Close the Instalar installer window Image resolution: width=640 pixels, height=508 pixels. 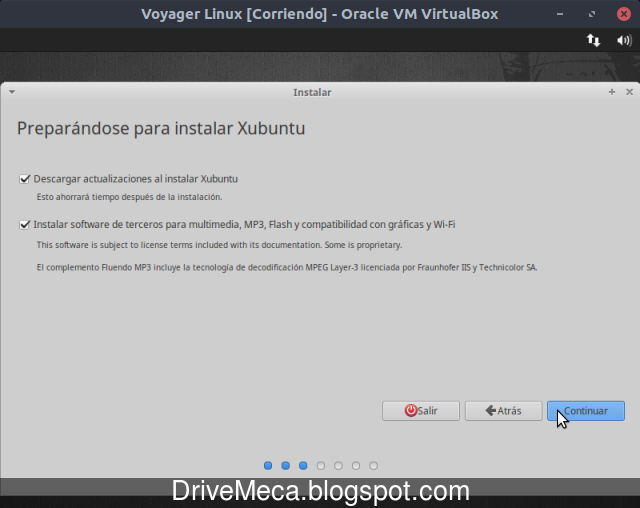[629, 92]
